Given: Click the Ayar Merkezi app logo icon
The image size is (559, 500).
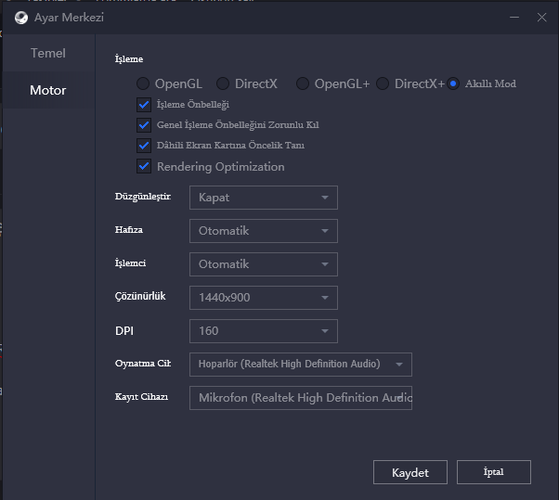Looking at the screenshot, I should click(21, 17).
